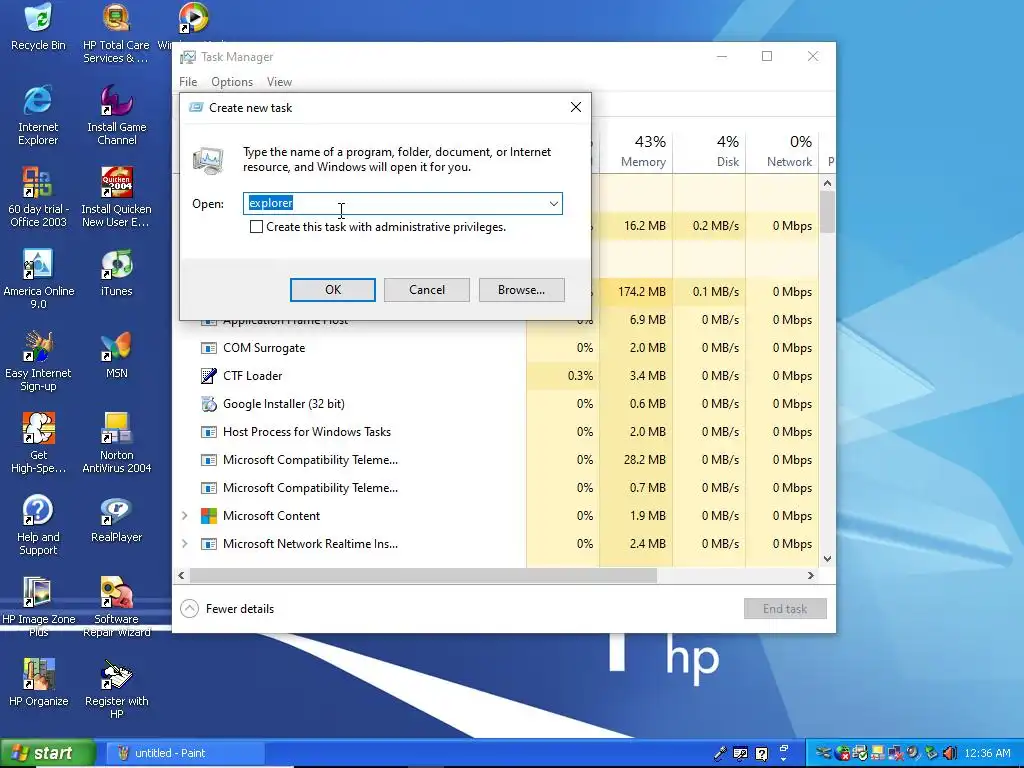Click the 174.2 MB memory cell
1024x768 pixels.
tap(637, 292)
